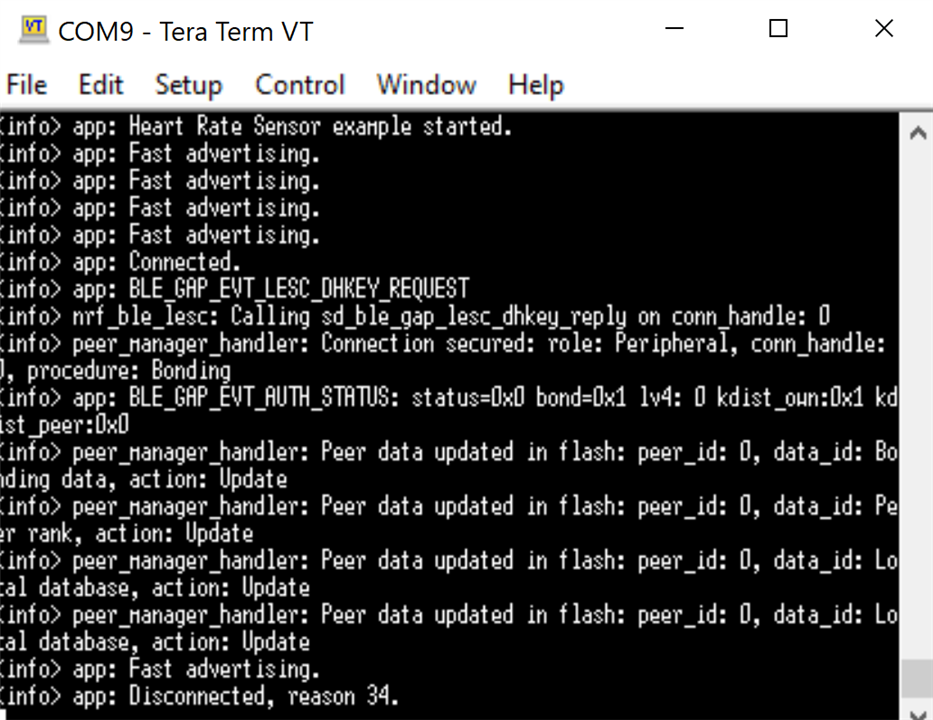Click the scrollbar track above the thumb

coord(917,403)
